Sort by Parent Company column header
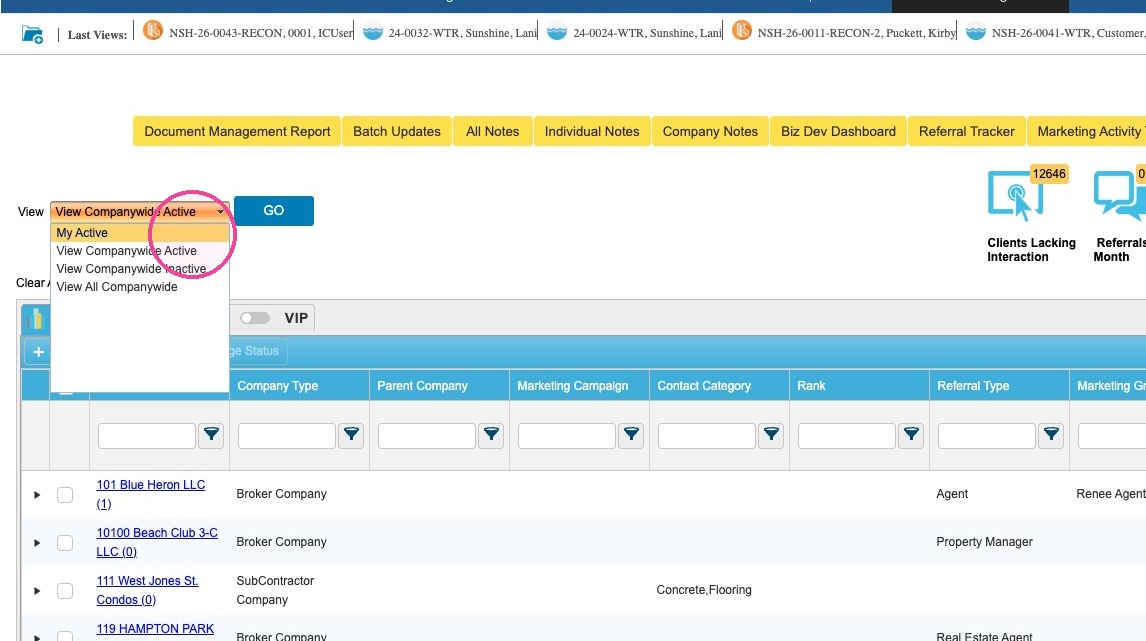1146x641 pixels. 422,385
